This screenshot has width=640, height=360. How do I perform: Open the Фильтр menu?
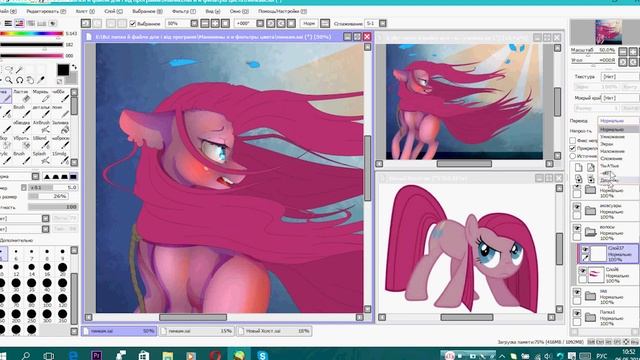[x=183, y=11]
